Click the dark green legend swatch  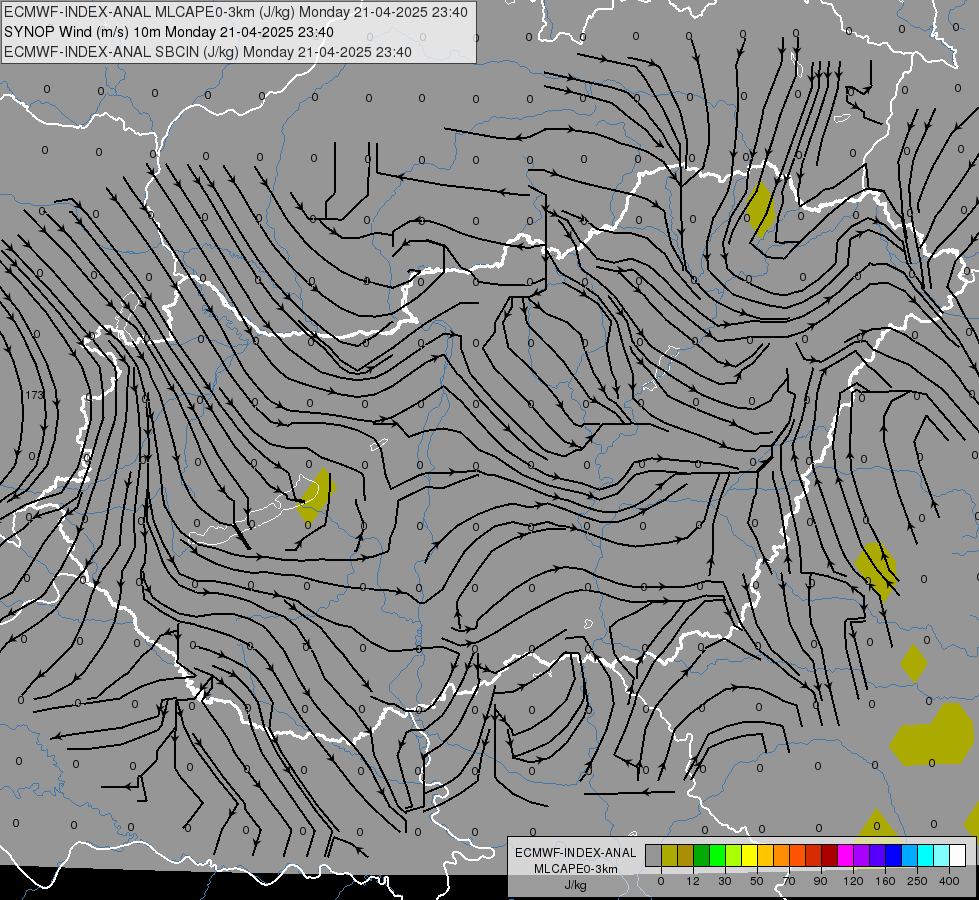(x=702, y=855)
